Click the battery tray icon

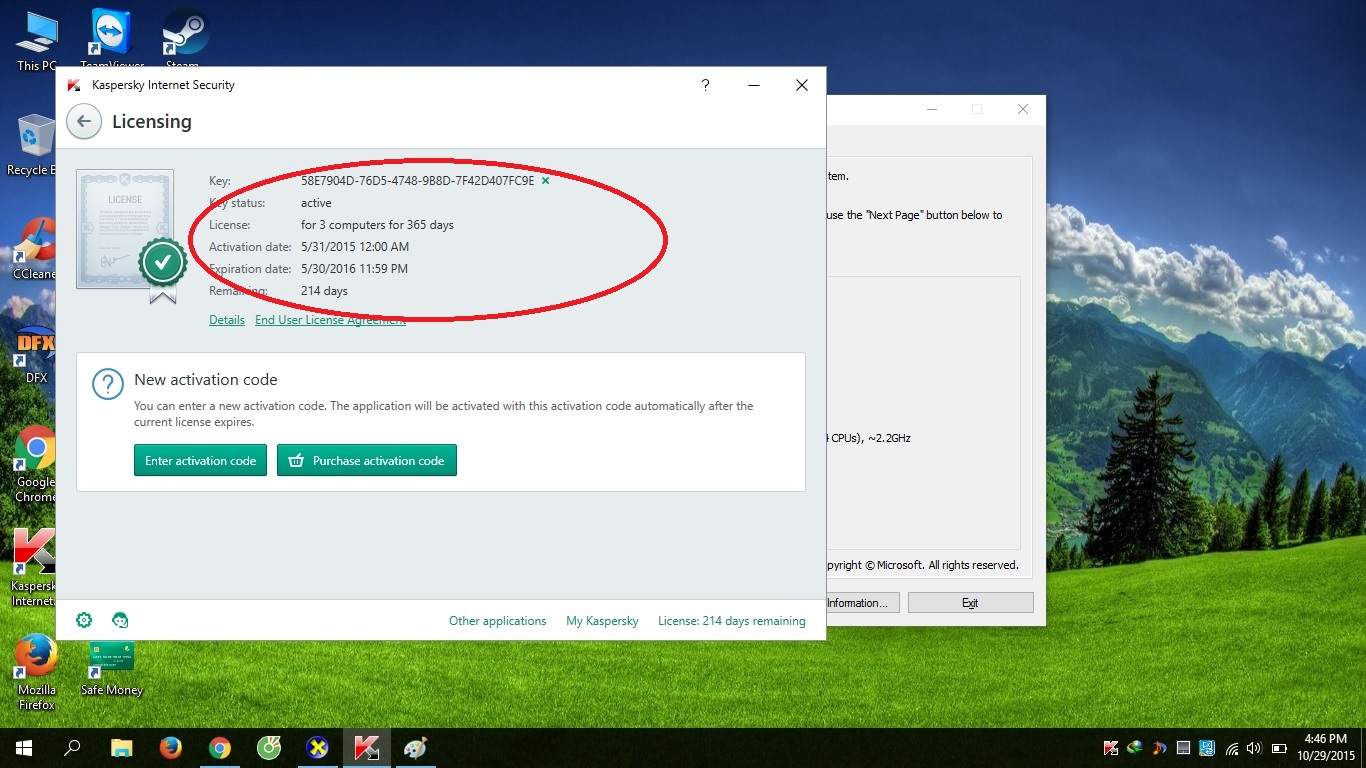(1279, 748)
